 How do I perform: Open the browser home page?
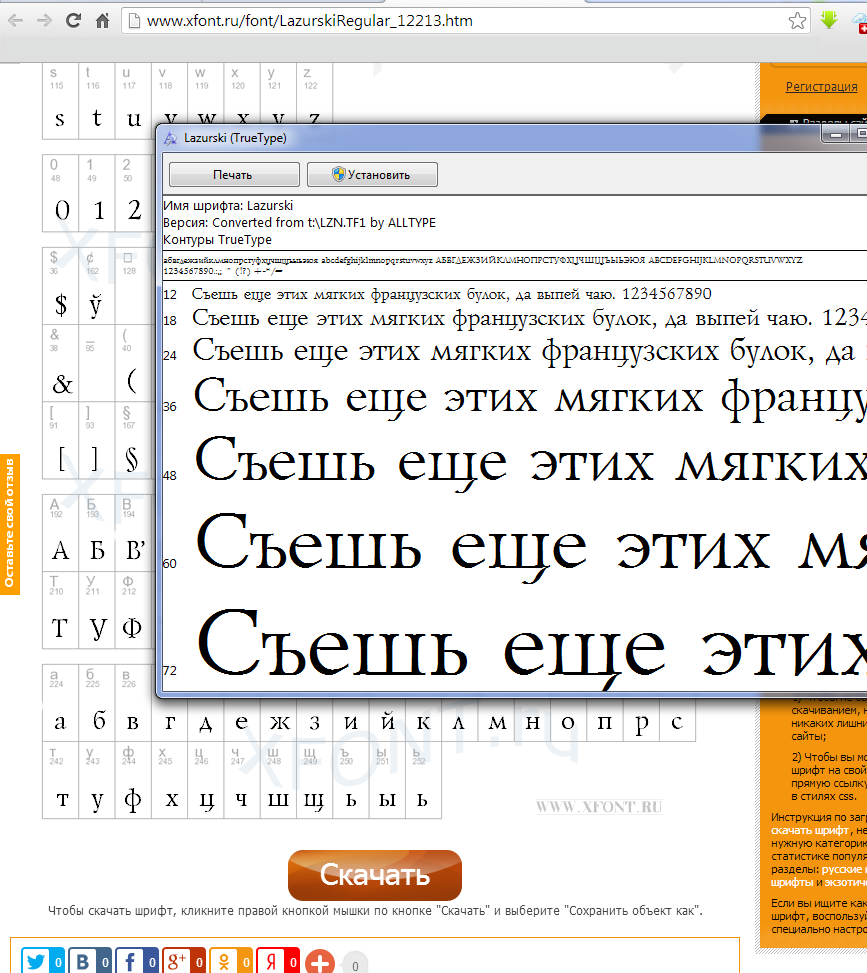pyautogui.click(x=102, y=20)
